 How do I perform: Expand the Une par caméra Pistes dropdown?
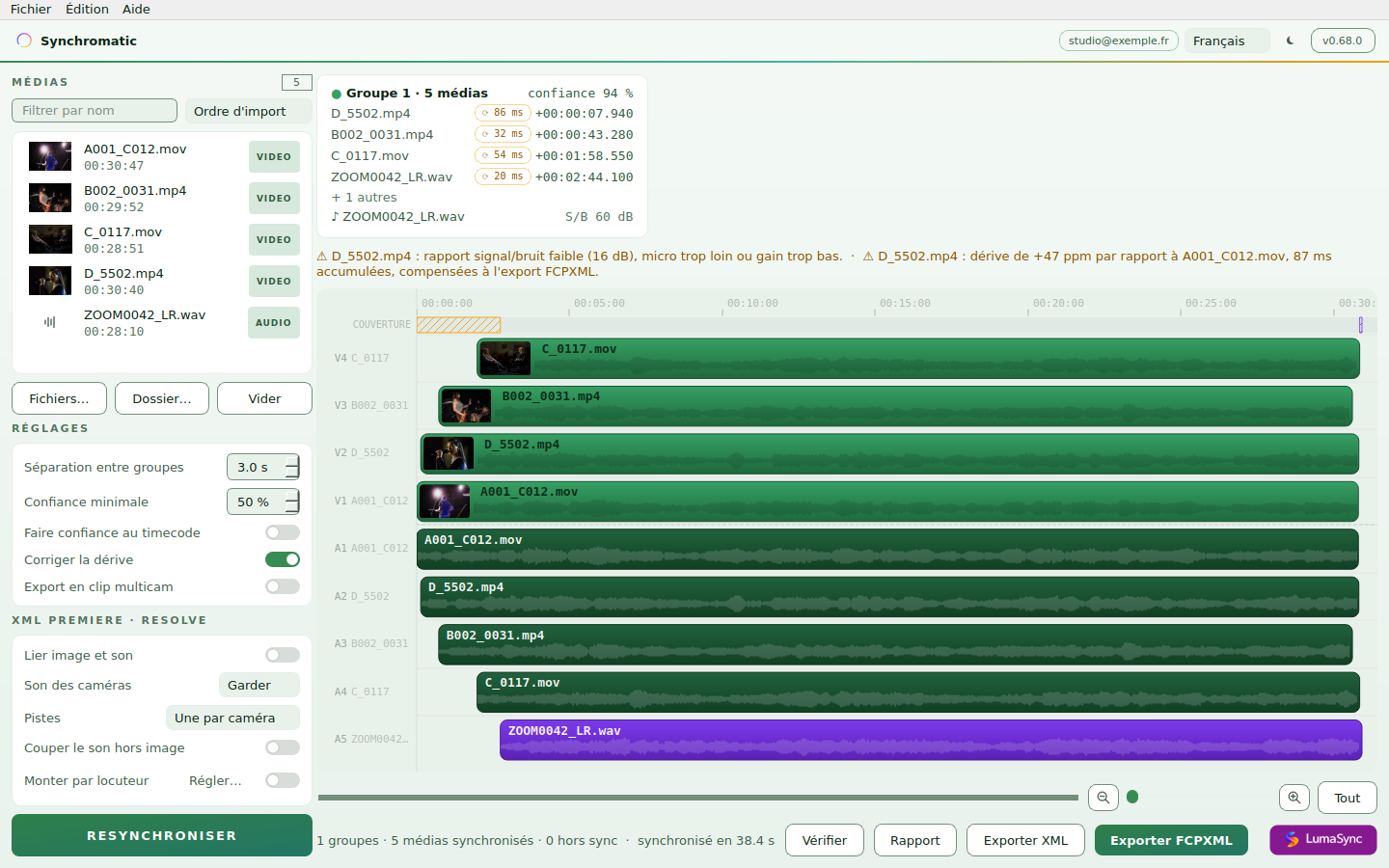tap(232, 718)
